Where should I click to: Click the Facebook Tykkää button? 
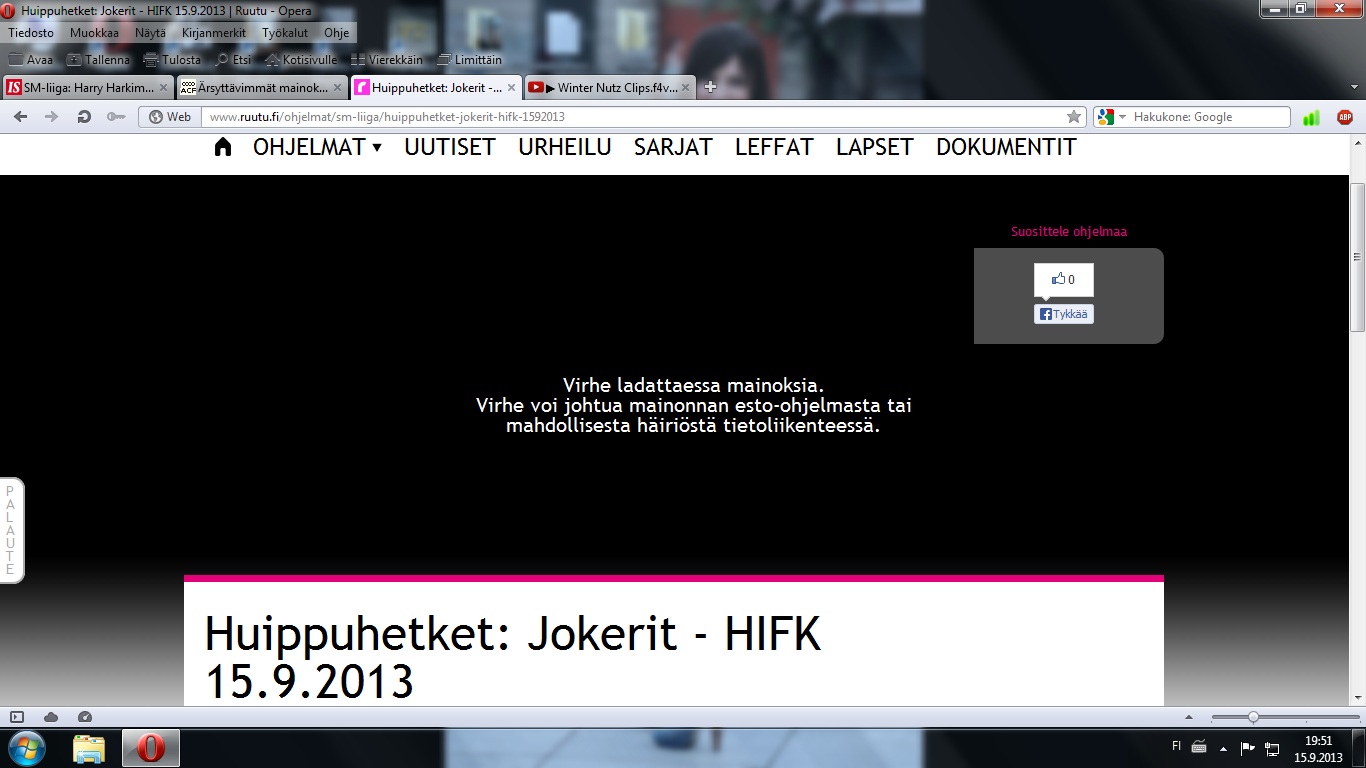1063,314
